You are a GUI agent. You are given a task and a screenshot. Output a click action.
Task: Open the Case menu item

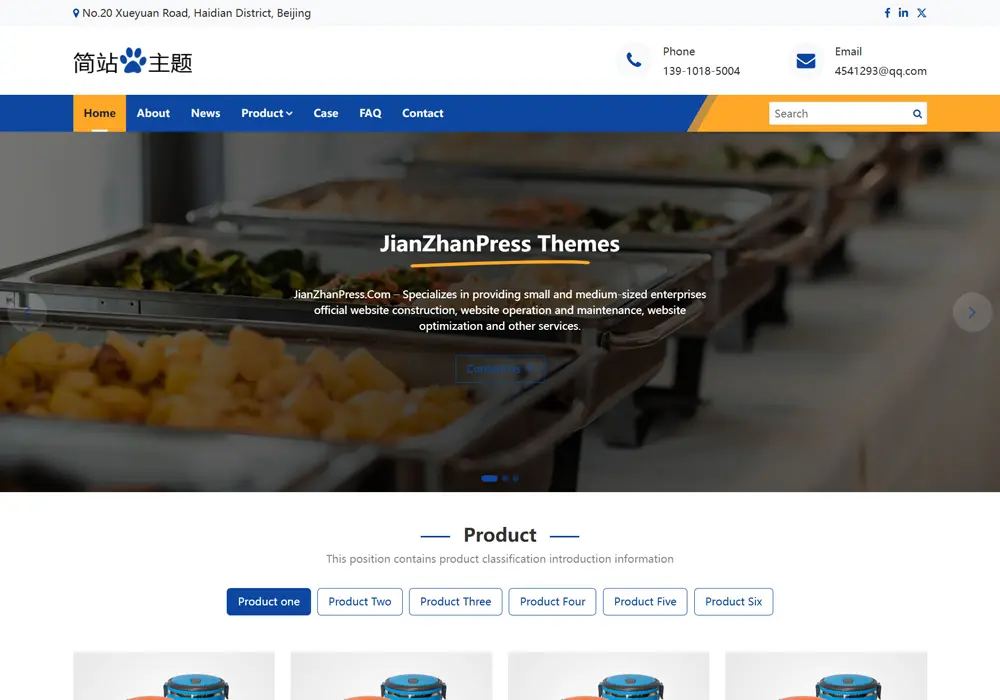(x=326, y=113)
